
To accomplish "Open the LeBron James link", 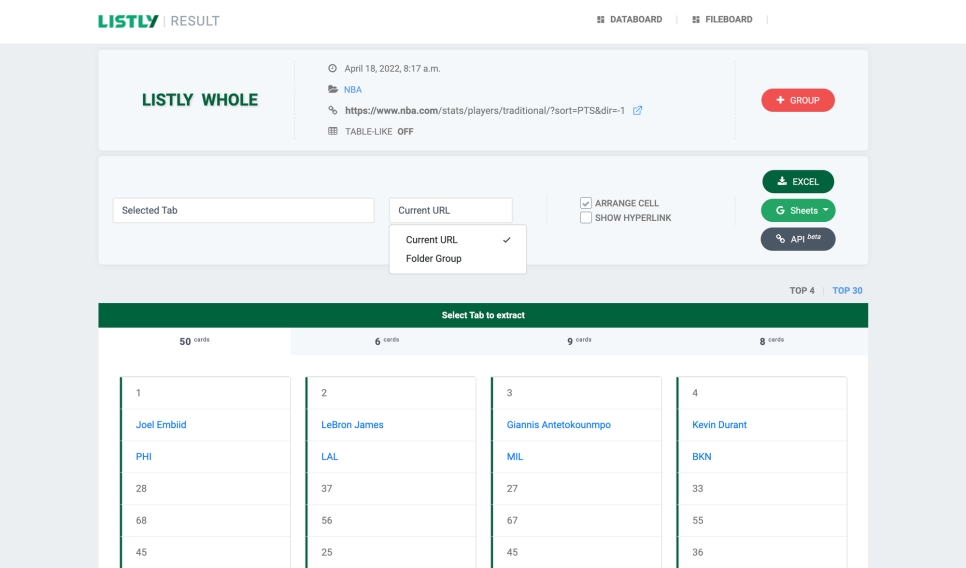I will [352, 424].
